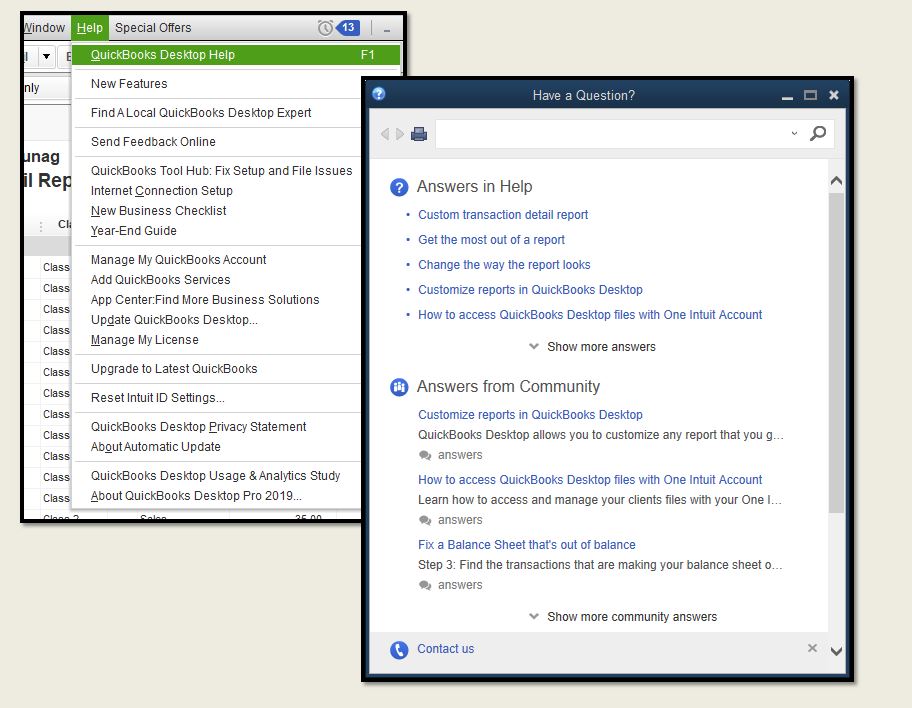Click dropdown arrow in QuickBooks toolbar
Viewport: 912px width, 708px height.
[47, 56]
